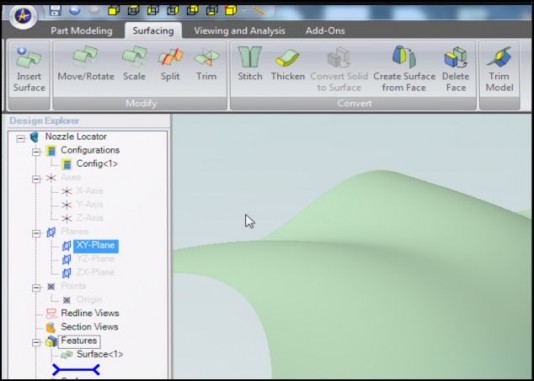Click the Thicken surface tool

coord(288,64)
